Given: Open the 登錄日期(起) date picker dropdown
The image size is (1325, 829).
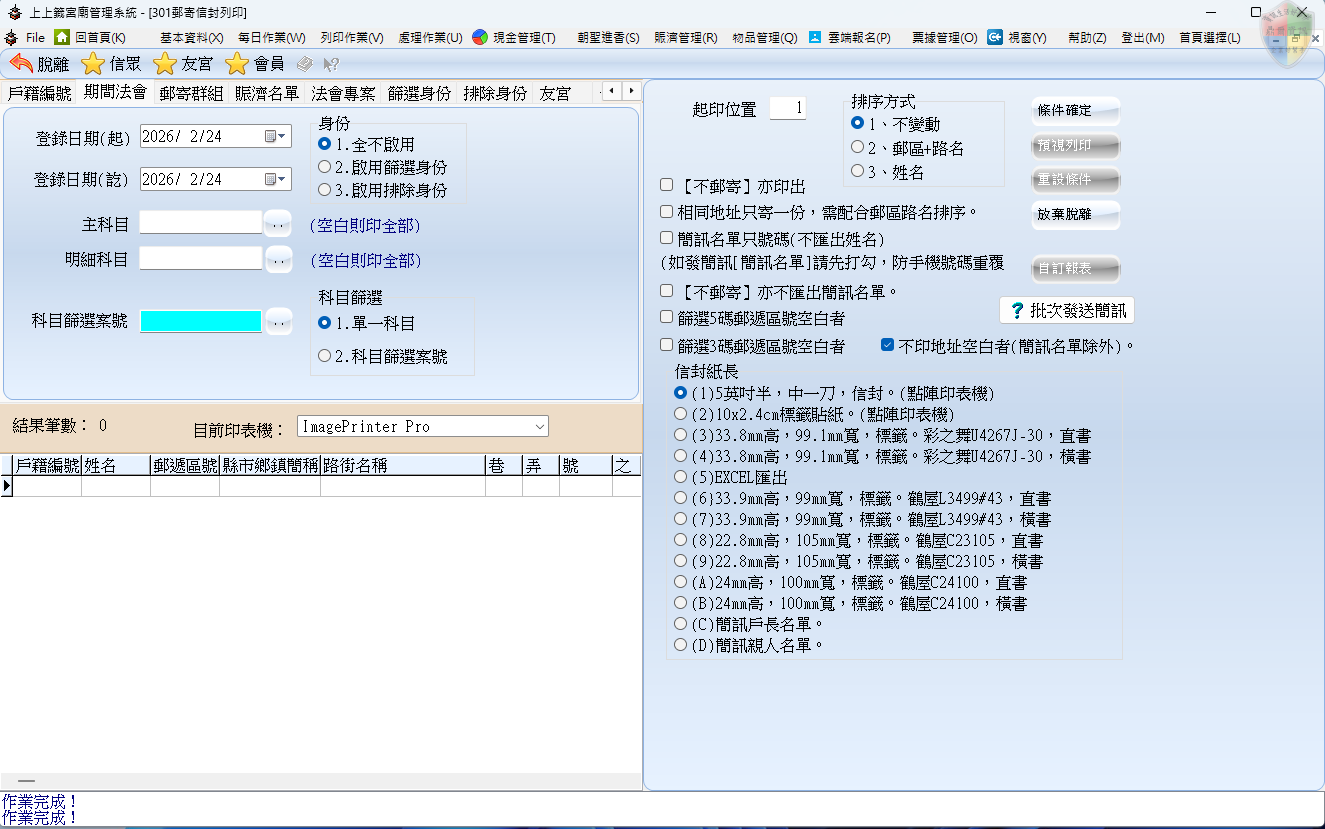Looking at the screenshot, I should [x=275, y=137].
